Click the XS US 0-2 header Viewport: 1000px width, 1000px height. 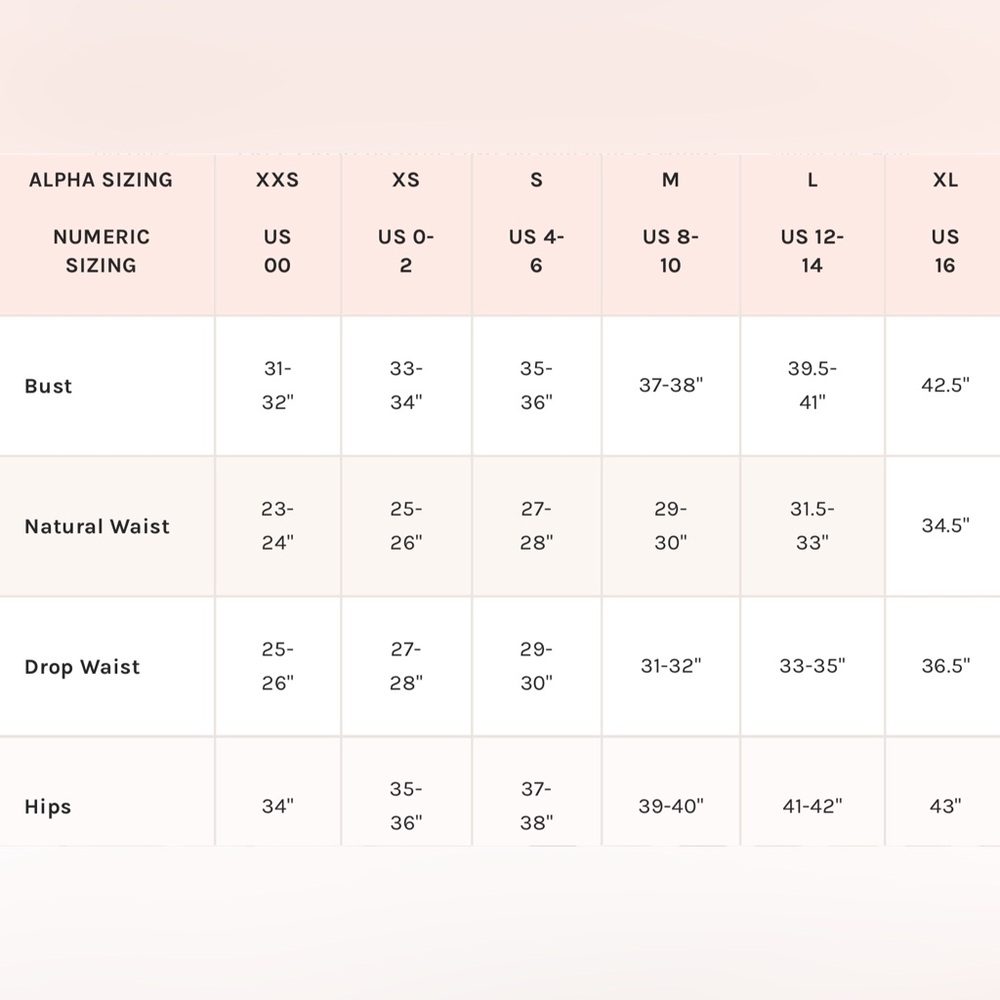(x=406, y=235)
